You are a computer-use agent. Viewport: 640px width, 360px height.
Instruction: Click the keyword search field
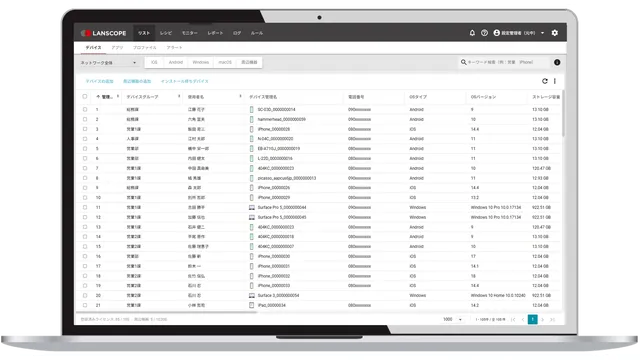504,62
